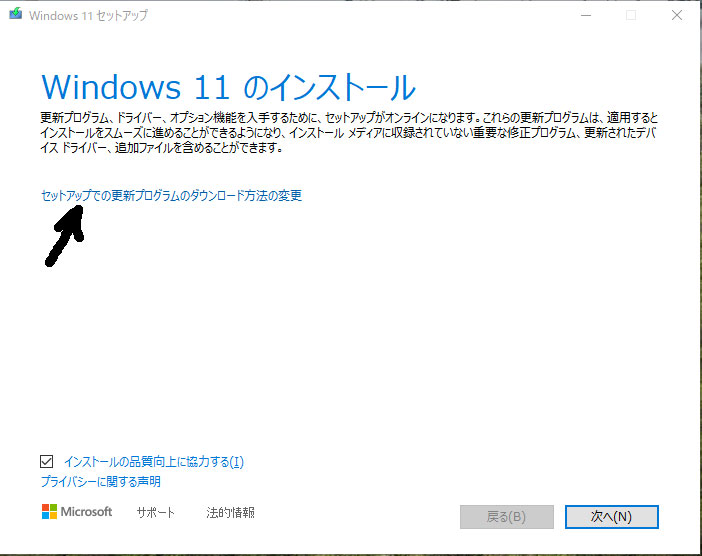Open the プライバシーに関する声明 link
Screen dimensions: 702x556
pos(101,482)
